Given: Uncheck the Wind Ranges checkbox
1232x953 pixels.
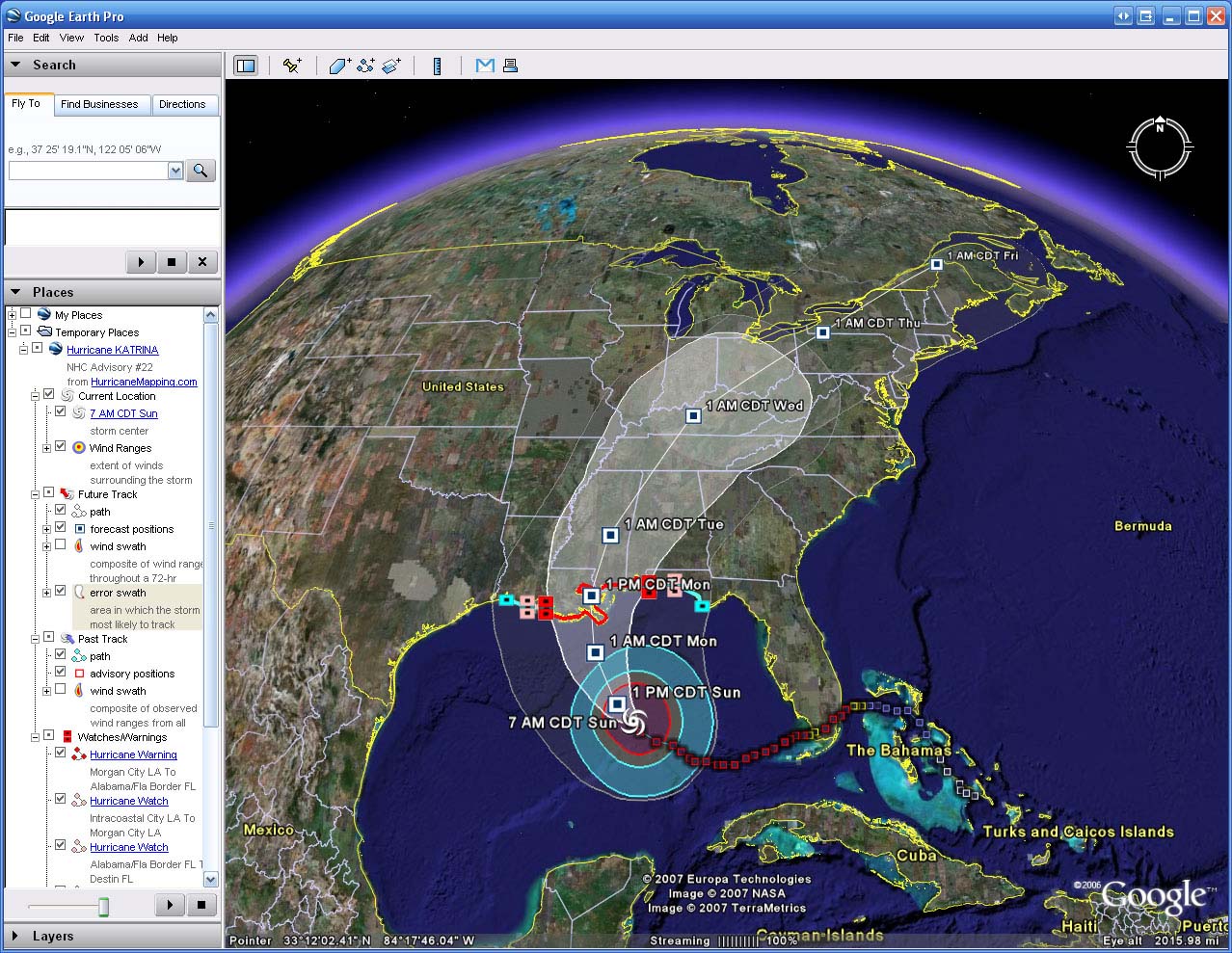Looking at the screenshot, I should coord(61,446).
